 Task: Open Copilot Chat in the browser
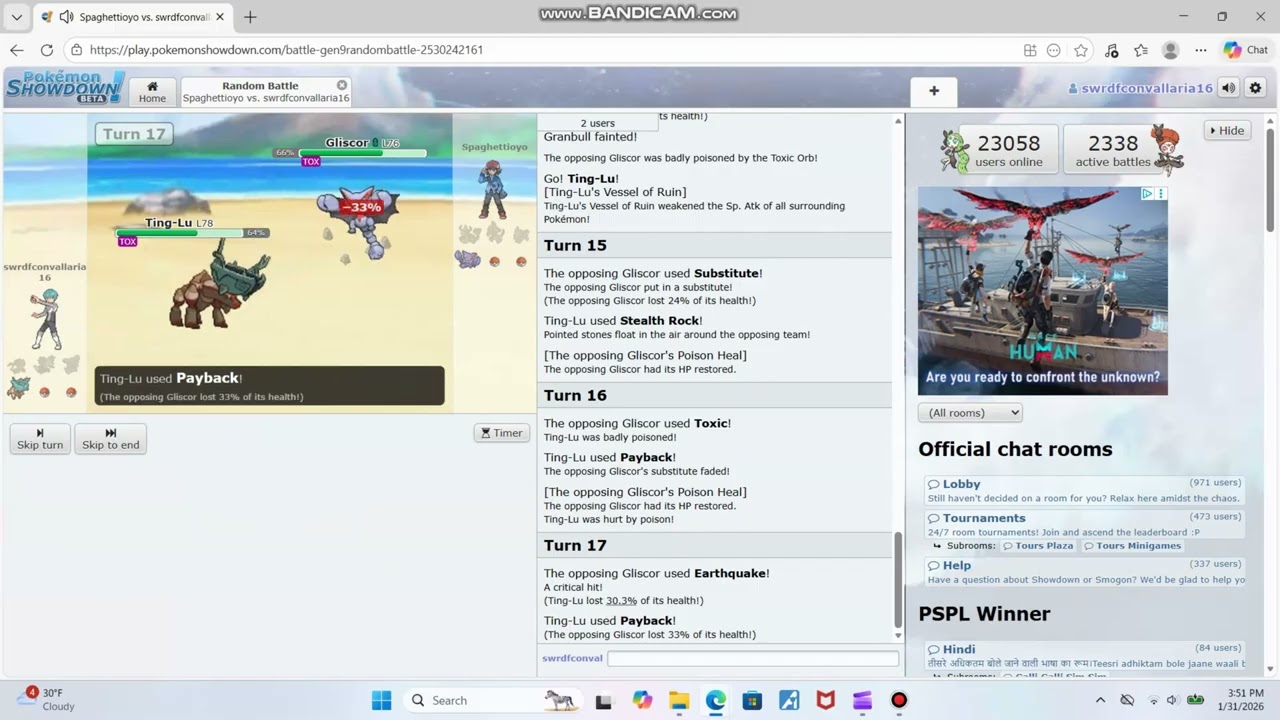1245,50
